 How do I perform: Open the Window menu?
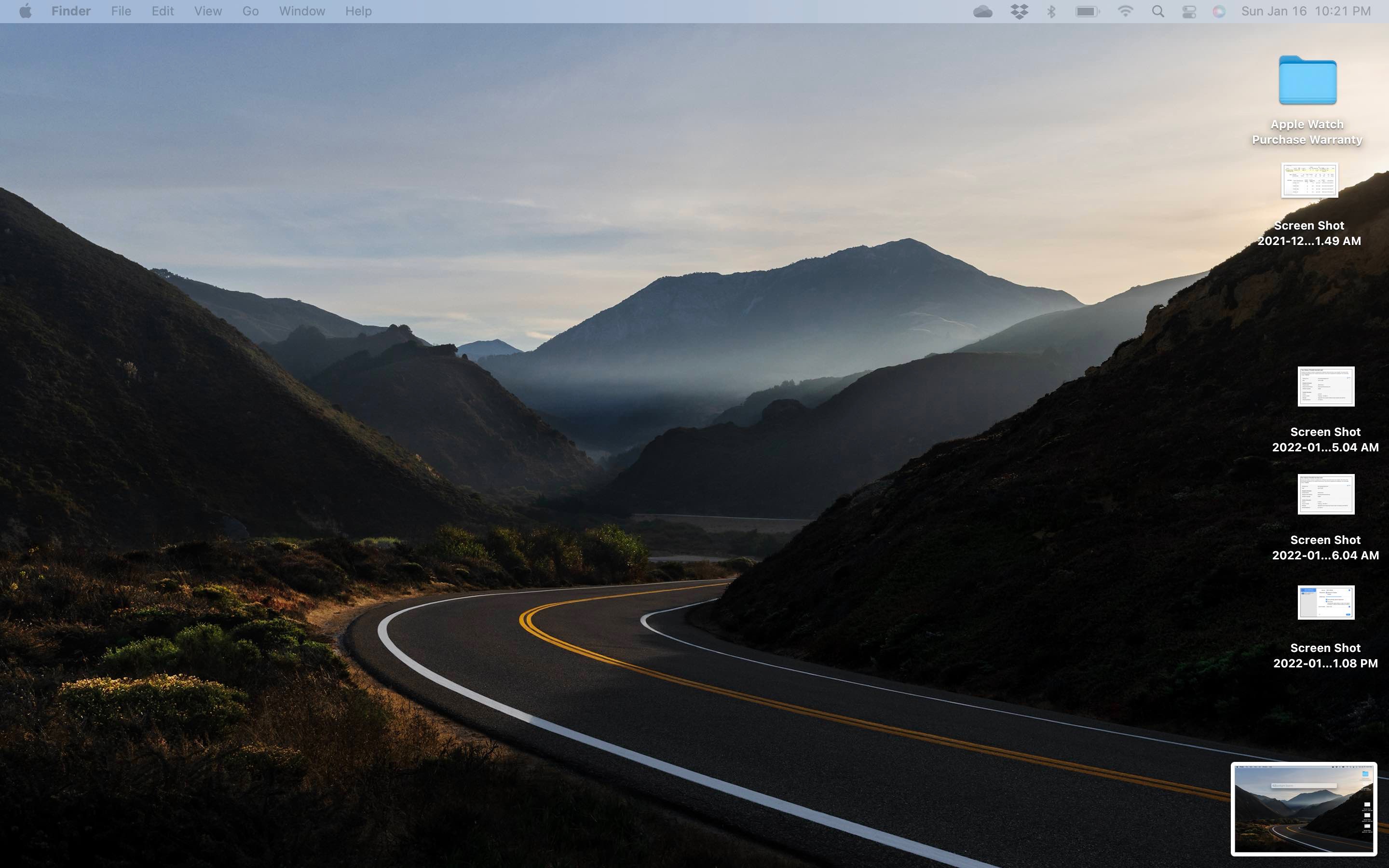(302, 12)
